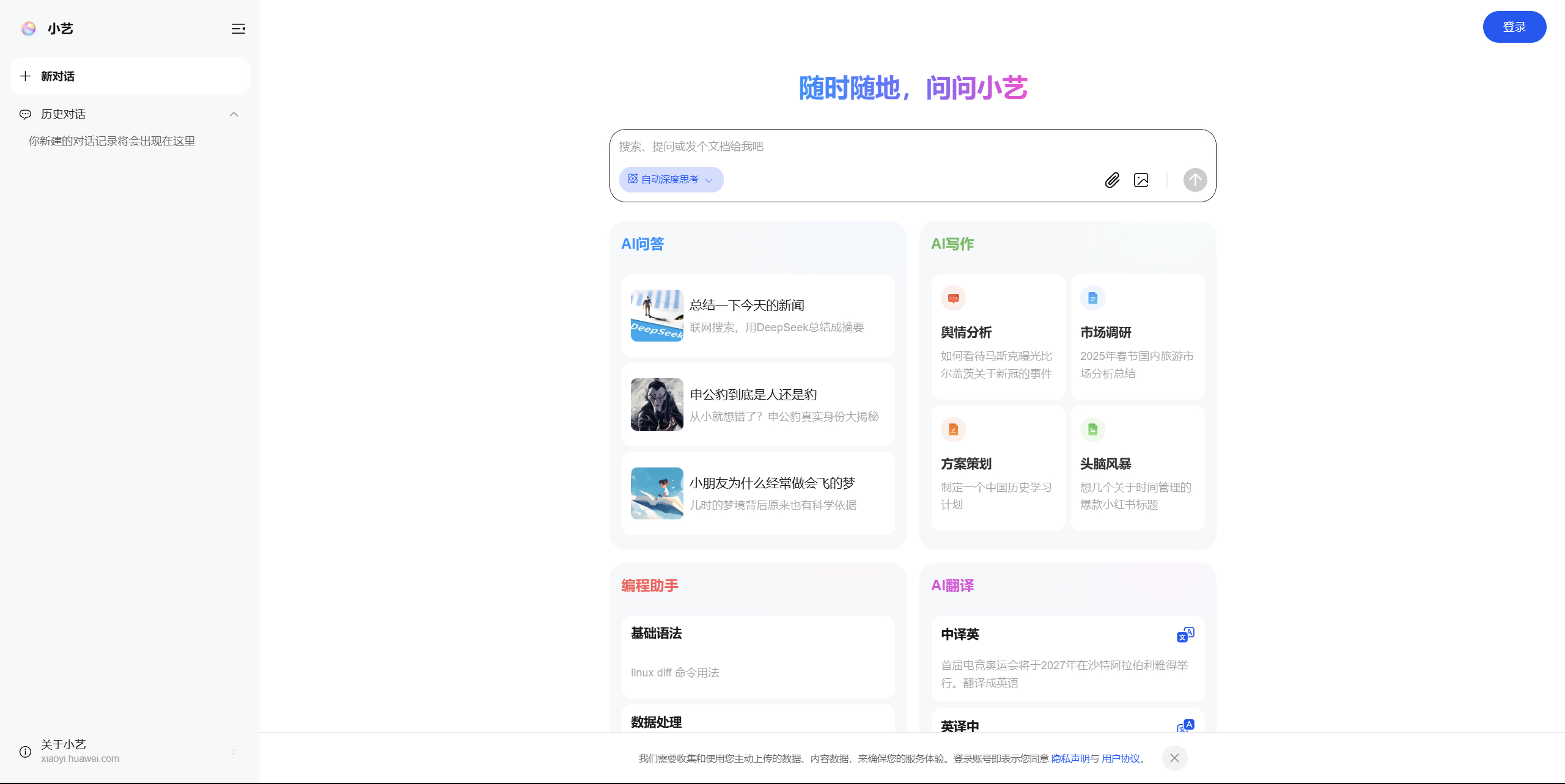Open the more options dots beside 关于小艺
1565x784 pixels.
(x=234, y=752)
